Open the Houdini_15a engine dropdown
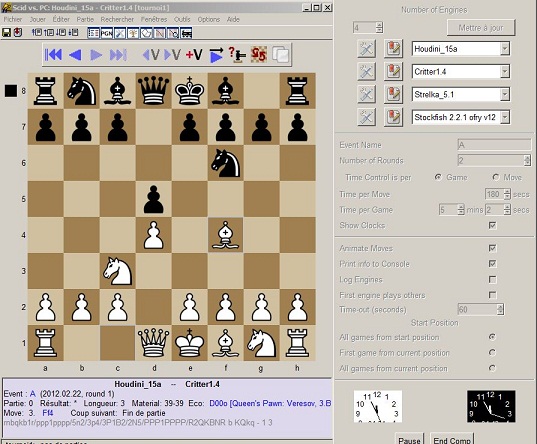The width and height of the screenshot is (537, 444). 504,49
